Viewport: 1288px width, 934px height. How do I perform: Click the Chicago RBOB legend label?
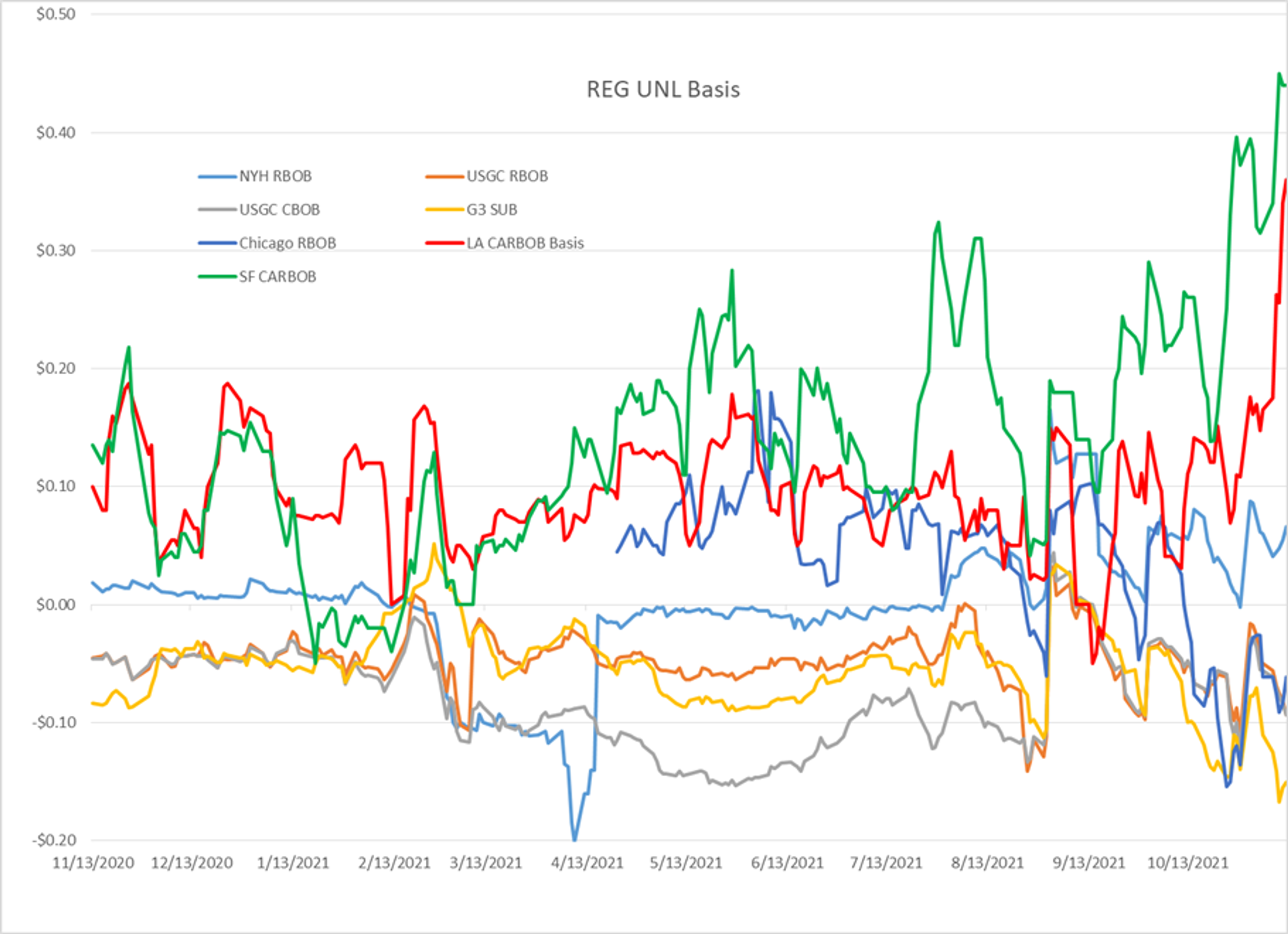point(287,243)
